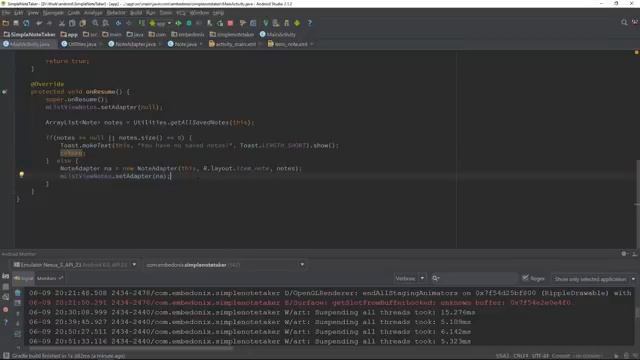
Task: Click the Paste icon in toolbar
Action: 82,23
